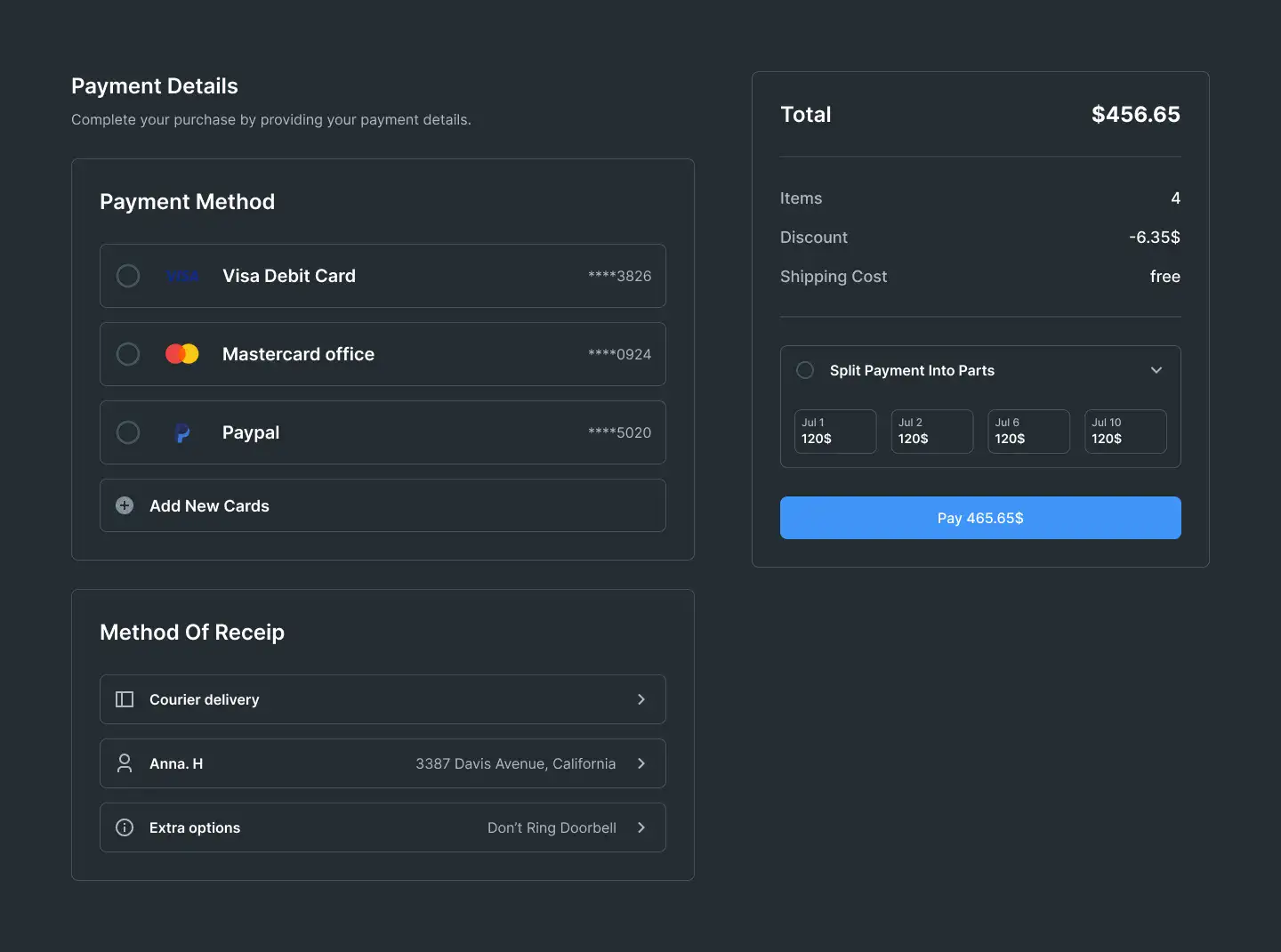Click the Mastercard logo icon
The image size is (1281, 952).
[x=182, y=354]
